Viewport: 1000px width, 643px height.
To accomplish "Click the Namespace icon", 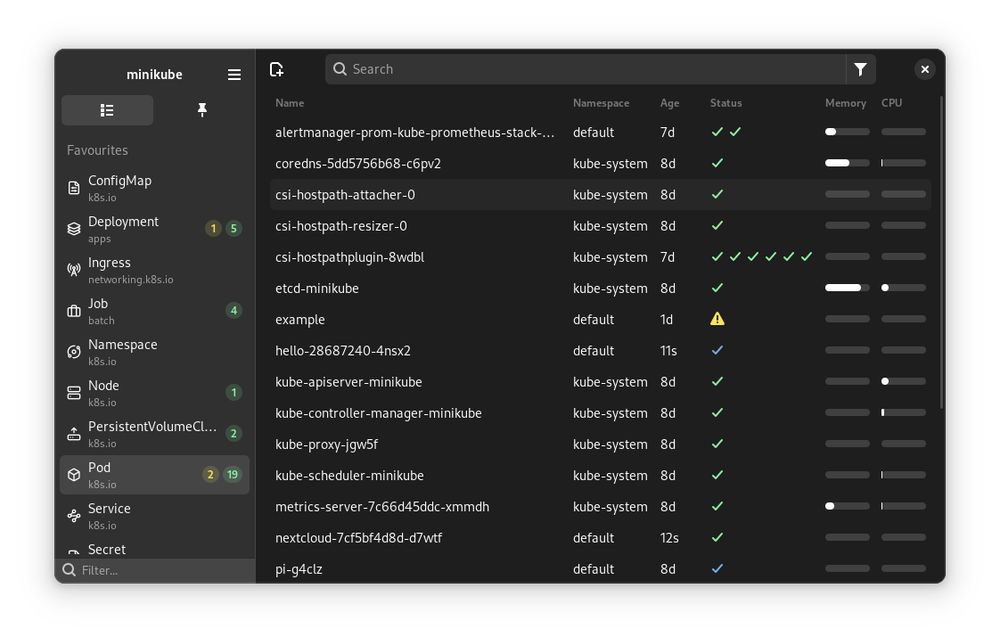I will coord(74,352).
